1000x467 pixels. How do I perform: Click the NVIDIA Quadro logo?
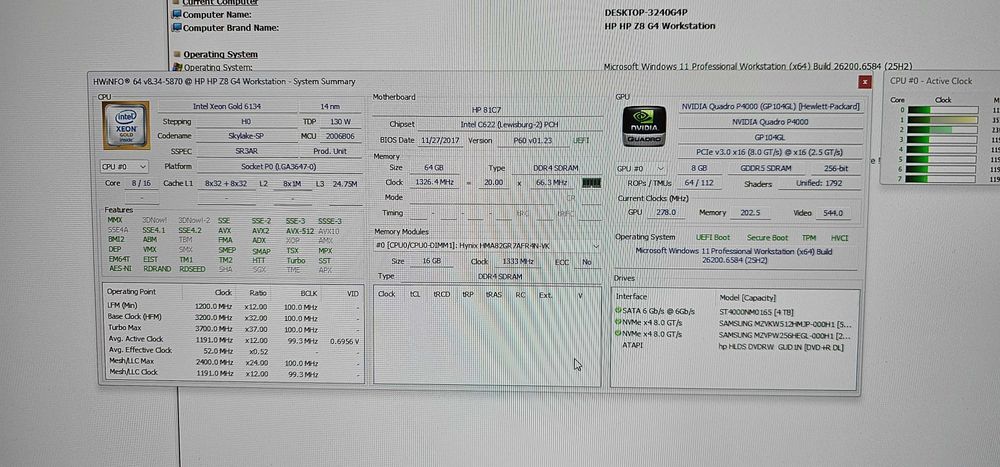point(644,126)
